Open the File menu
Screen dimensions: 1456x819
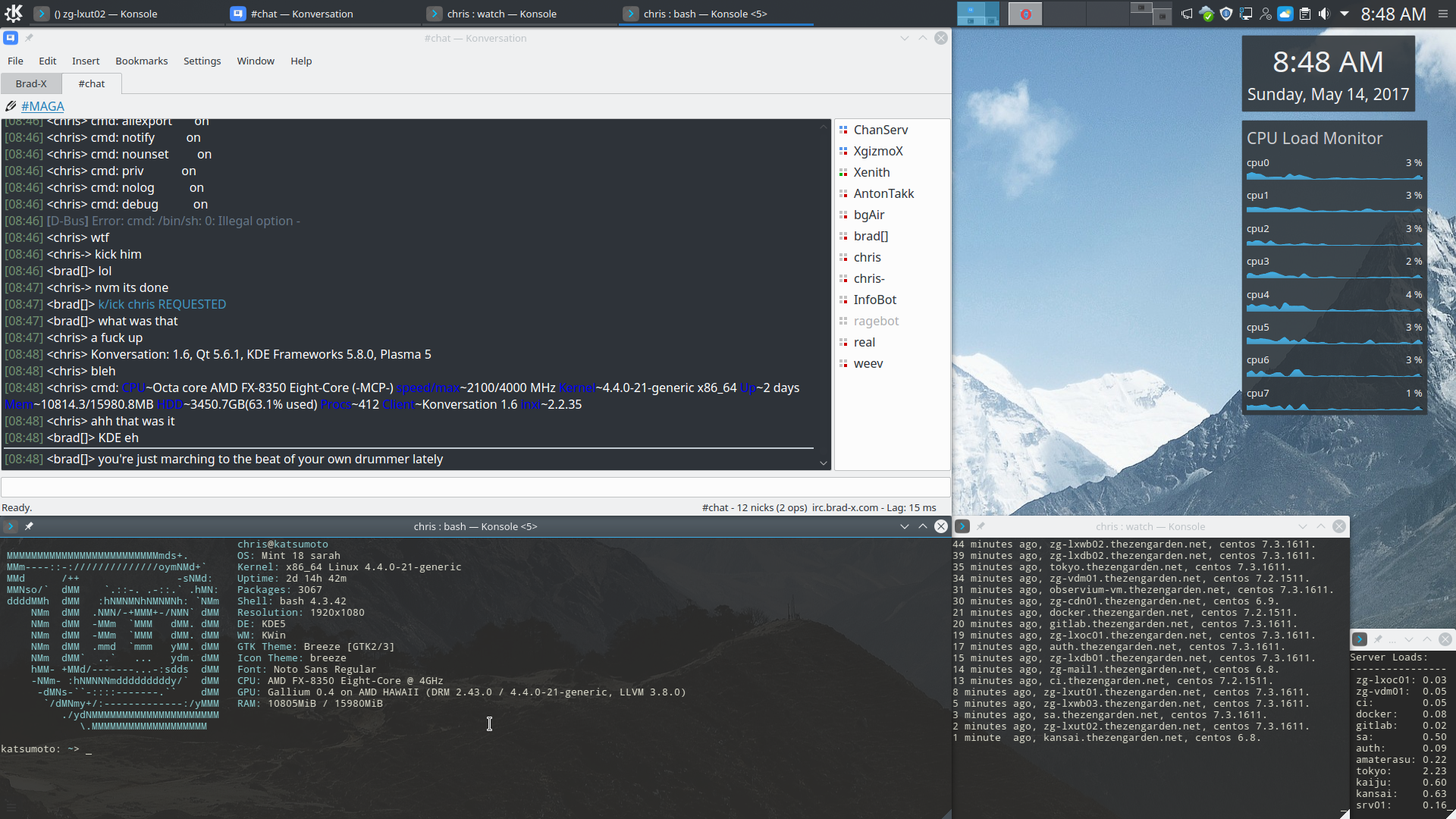coord(15,61)
